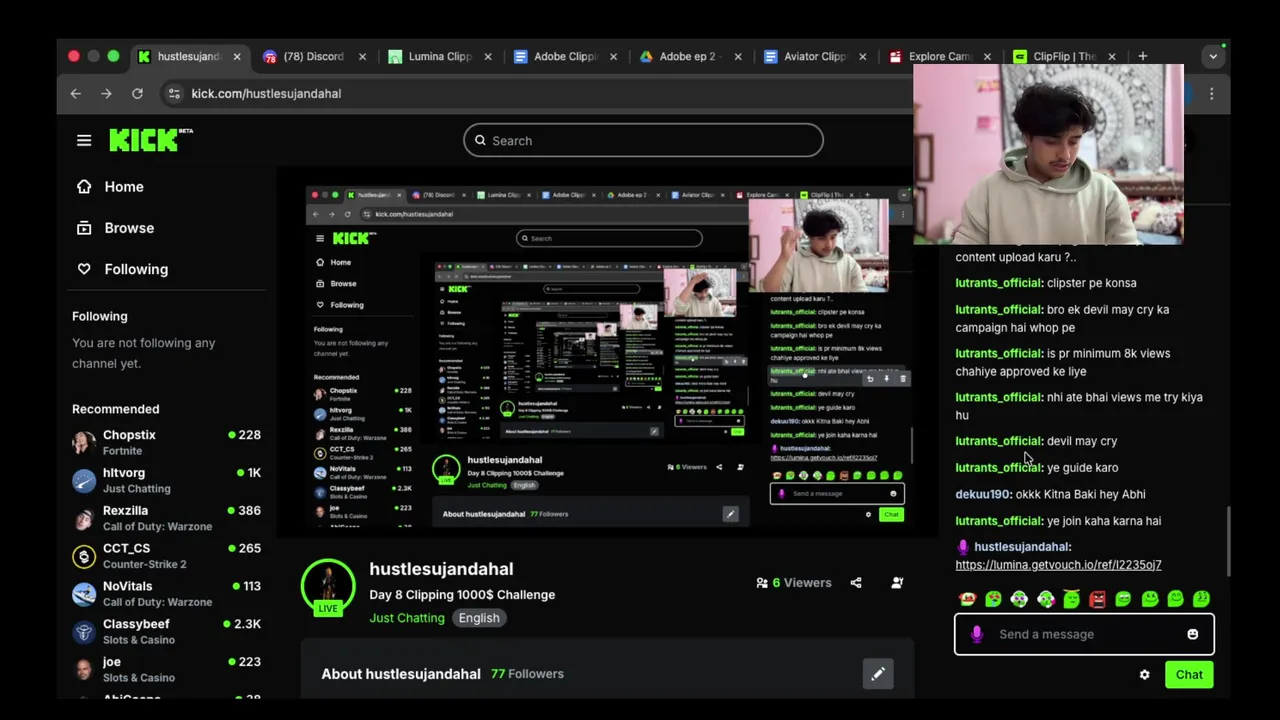Image resolution: width=1280 pixels, height=720 pixels.
Task: Click the KICK logo
Action: point(150,140)
